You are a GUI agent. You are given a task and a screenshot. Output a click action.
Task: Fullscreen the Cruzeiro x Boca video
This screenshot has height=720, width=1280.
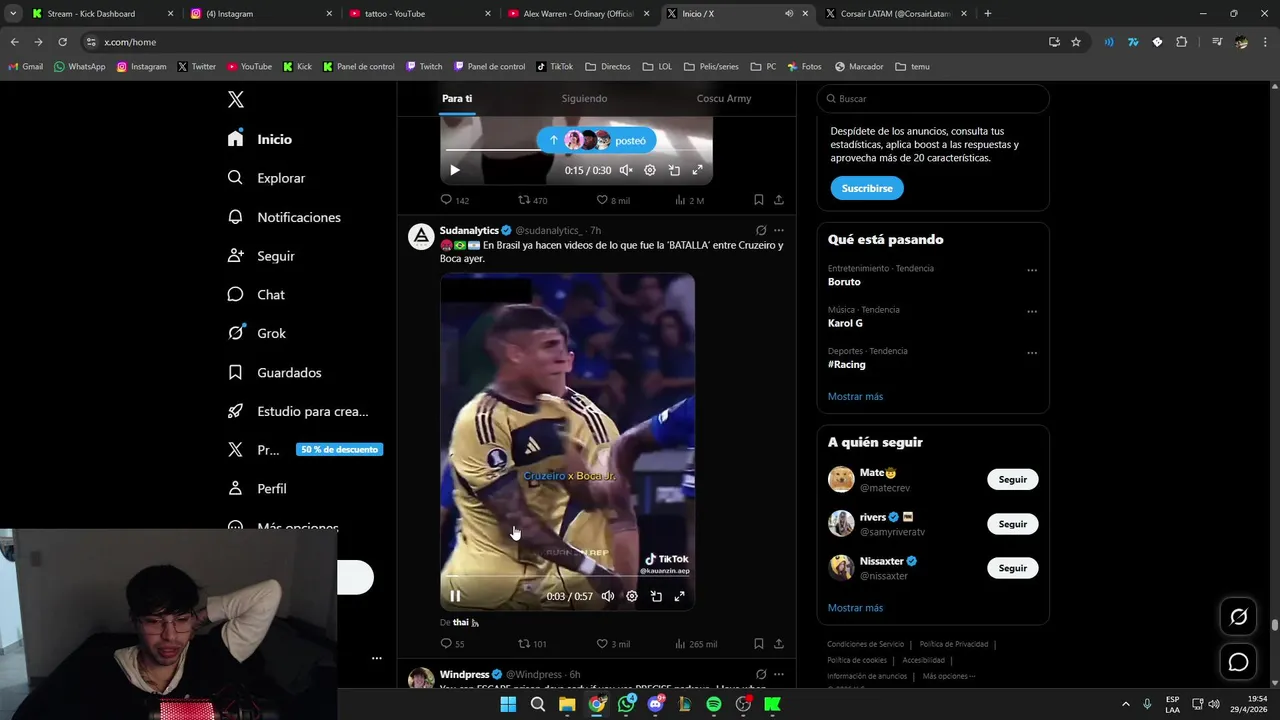[680, 596]
